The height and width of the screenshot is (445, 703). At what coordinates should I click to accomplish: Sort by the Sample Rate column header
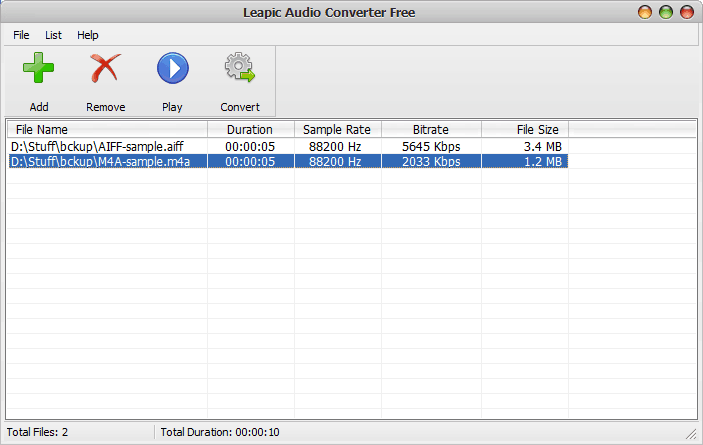[x=338, y=130]
